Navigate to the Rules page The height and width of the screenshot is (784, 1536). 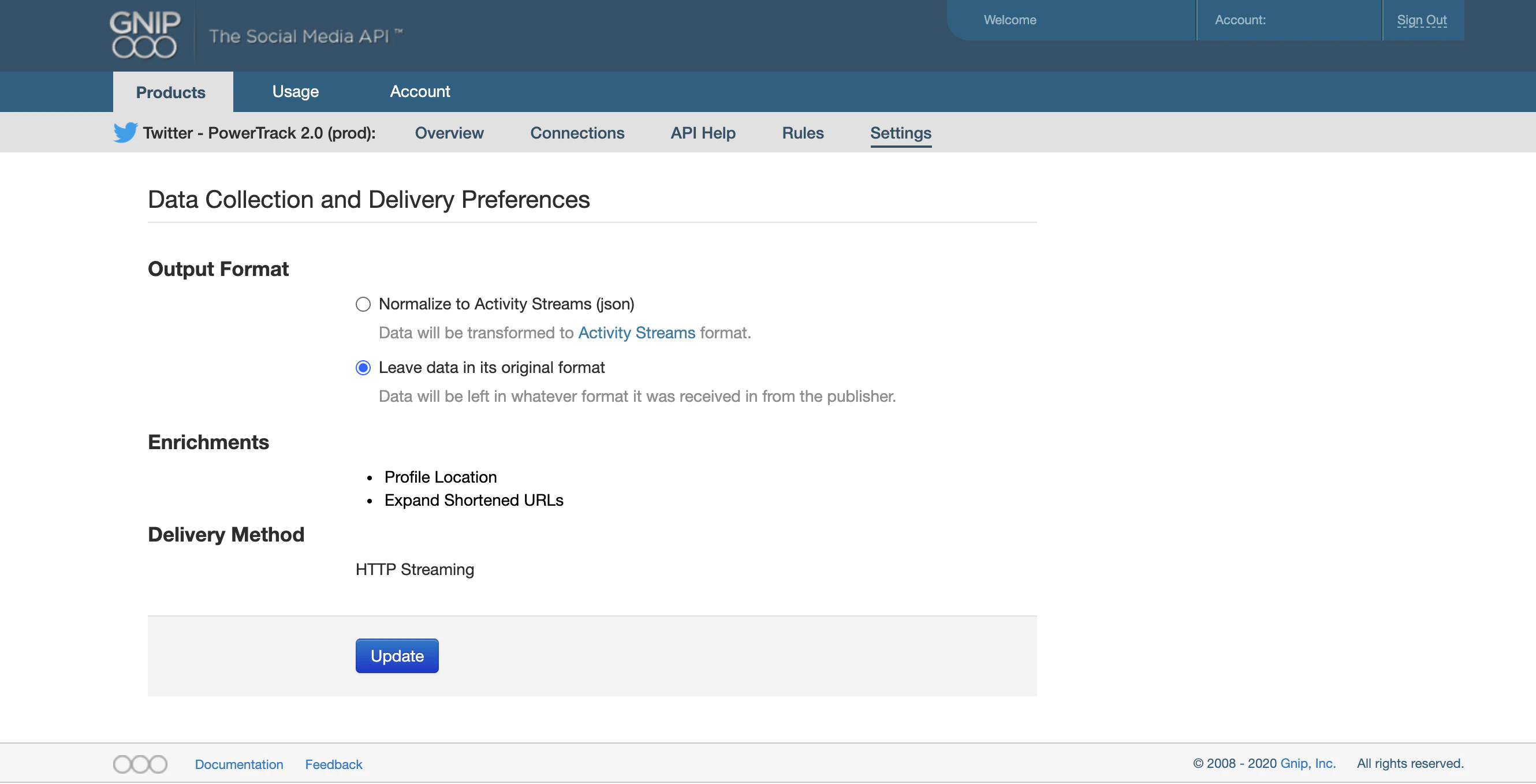pyautogui.click(x=802, y=132)
